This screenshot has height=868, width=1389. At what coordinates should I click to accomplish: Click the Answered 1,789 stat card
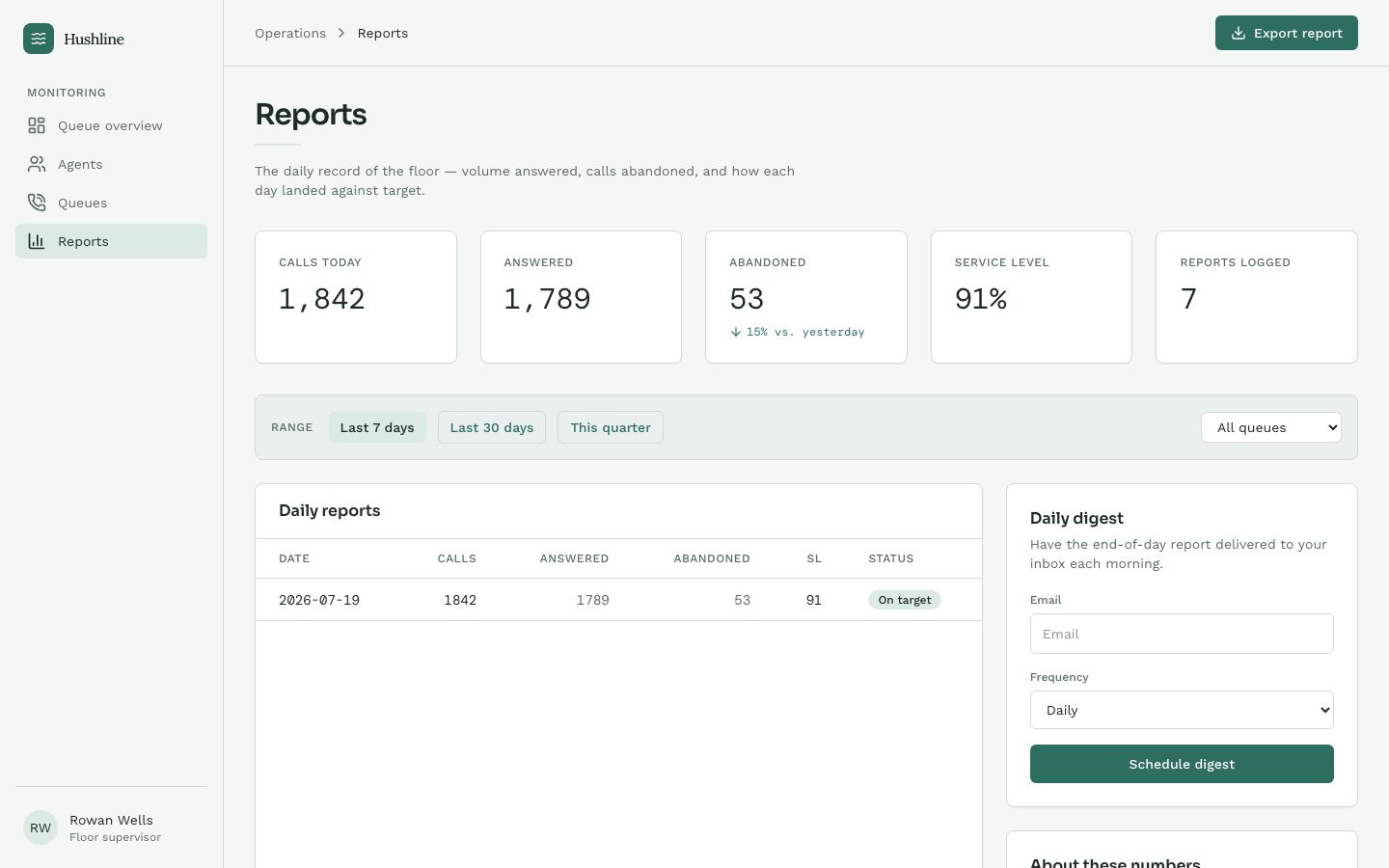click(x=581, y=297)
